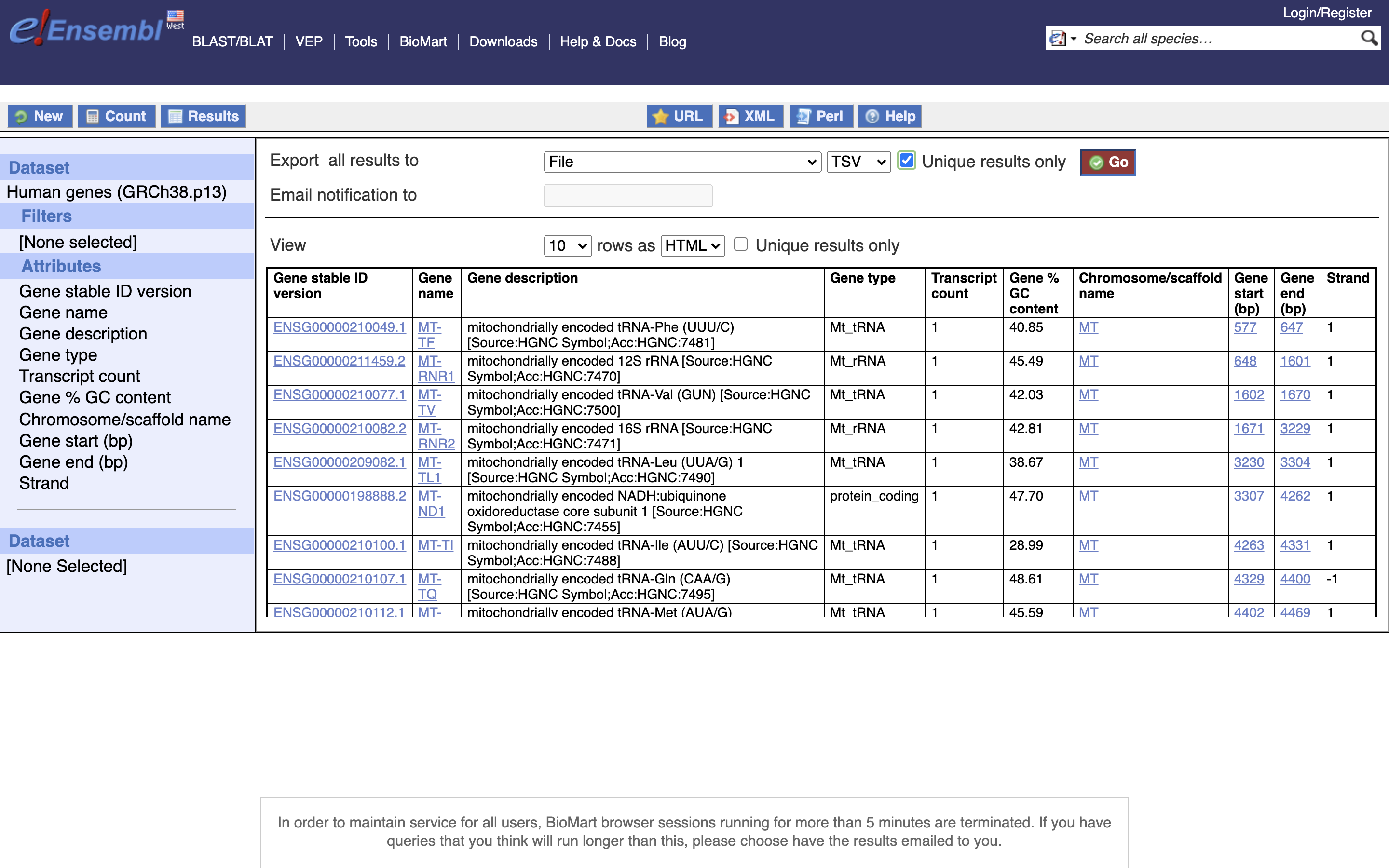
Task: Open Downloads menu item
Action: pos(504,41)
